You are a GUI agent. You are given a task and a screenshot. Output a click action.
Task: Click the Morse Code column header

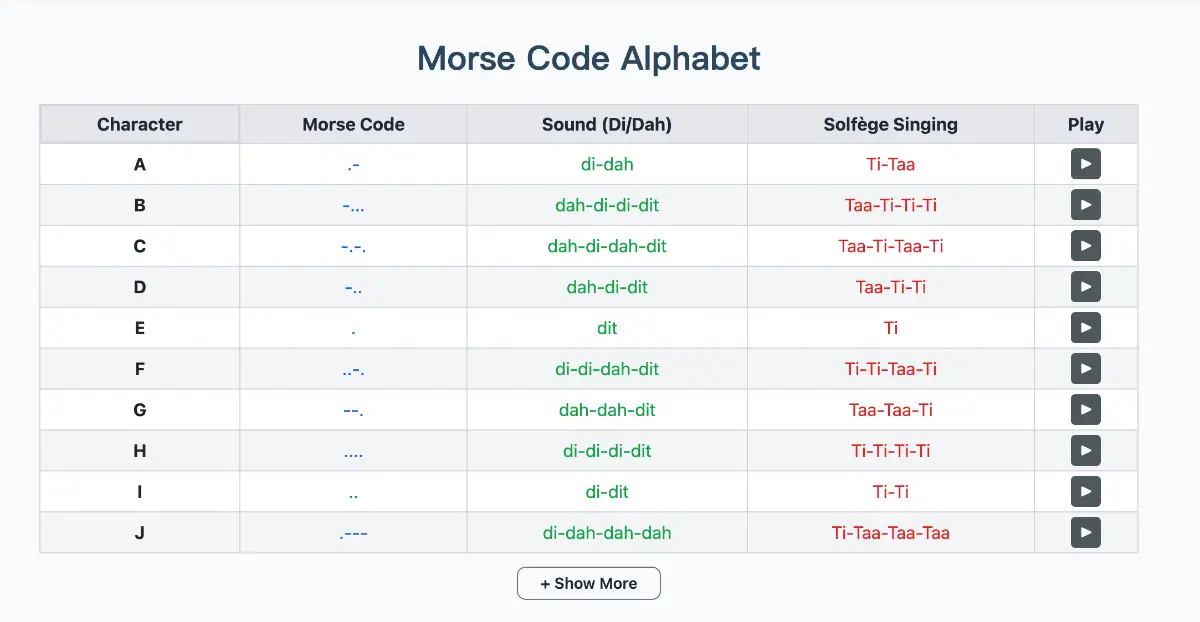(x=353, y=124)
